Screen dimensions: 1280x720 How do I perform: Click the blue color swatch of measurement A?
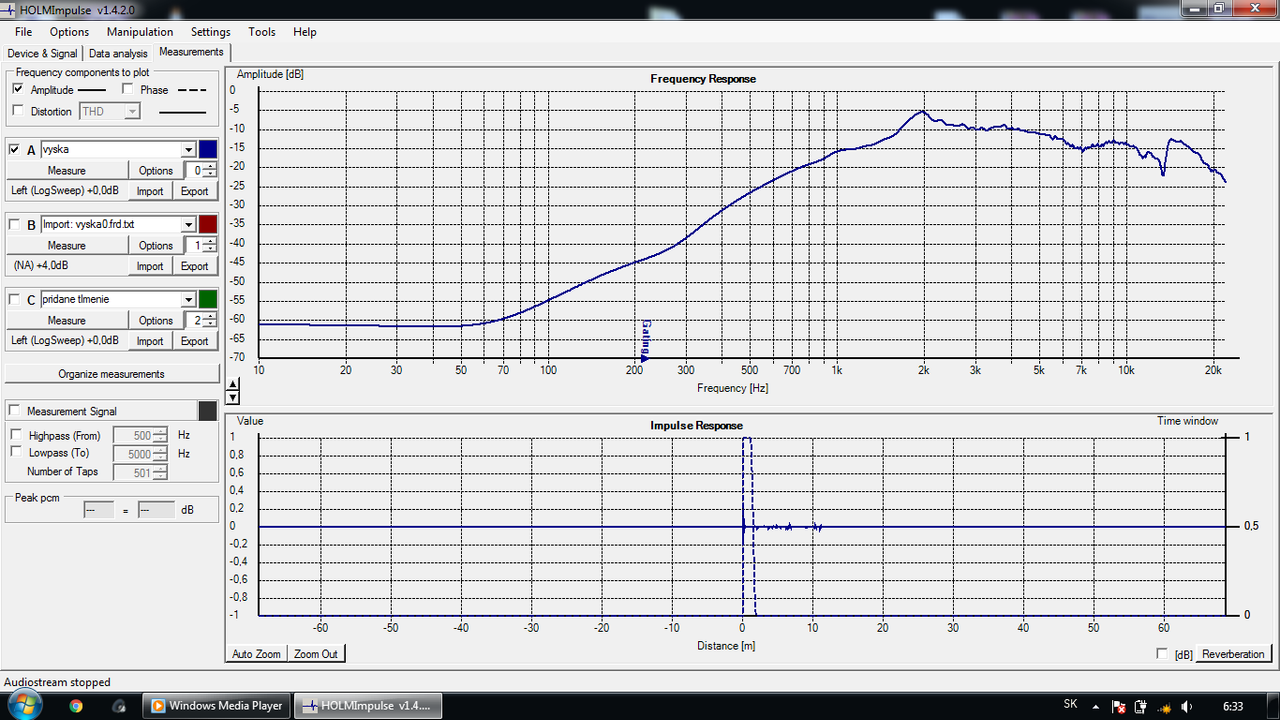tap(208, 149)
